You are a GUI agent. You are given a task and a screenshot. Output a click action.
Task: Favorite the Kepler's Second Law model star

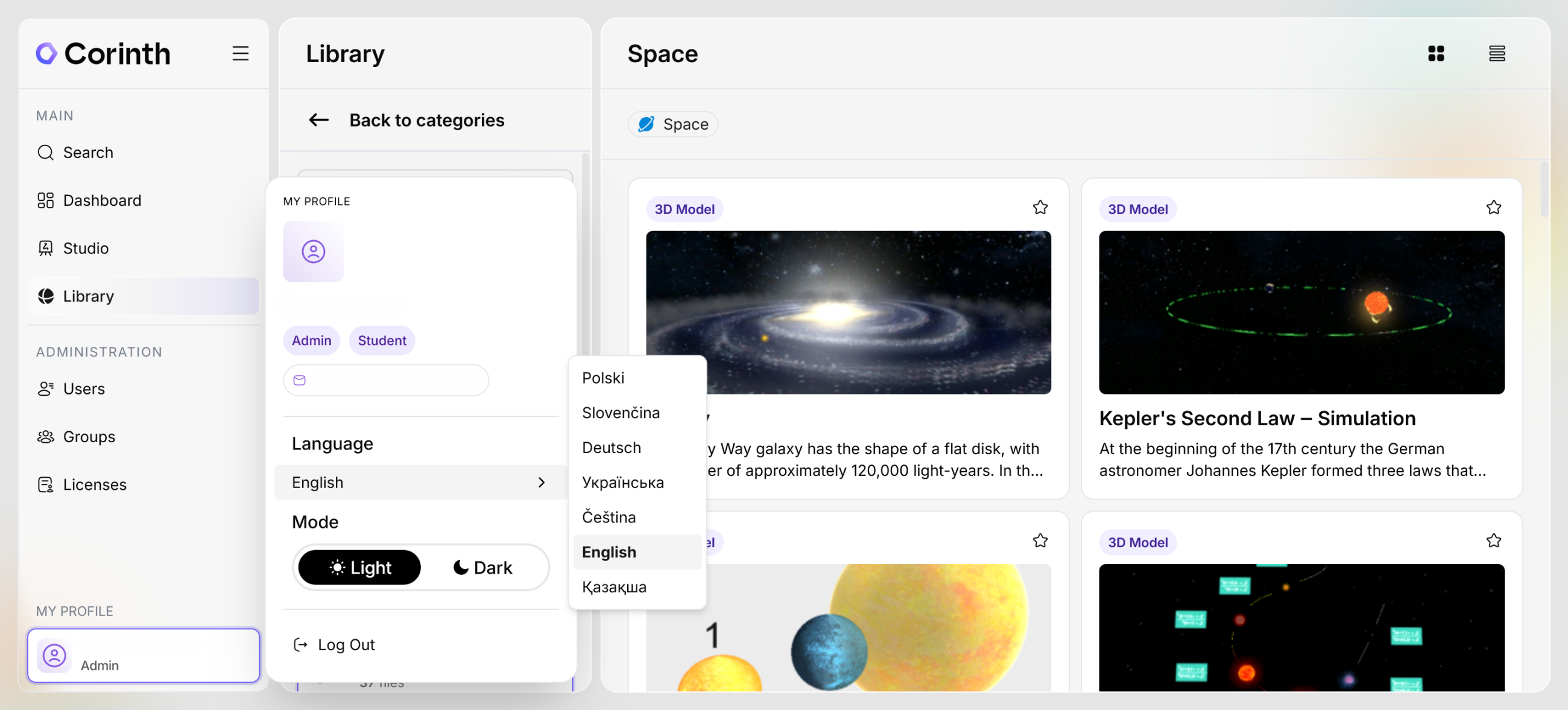(x=1493, y=208)
